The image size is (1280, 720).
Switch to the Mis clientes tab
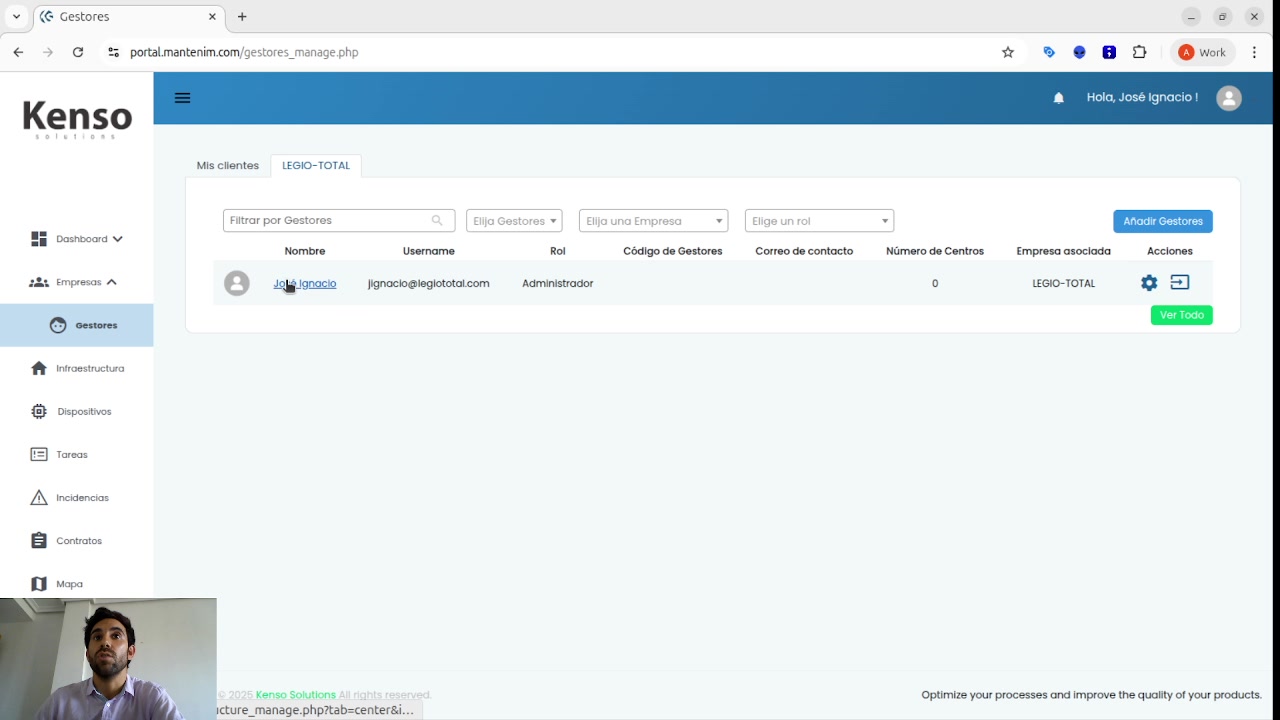pos(227,165)
